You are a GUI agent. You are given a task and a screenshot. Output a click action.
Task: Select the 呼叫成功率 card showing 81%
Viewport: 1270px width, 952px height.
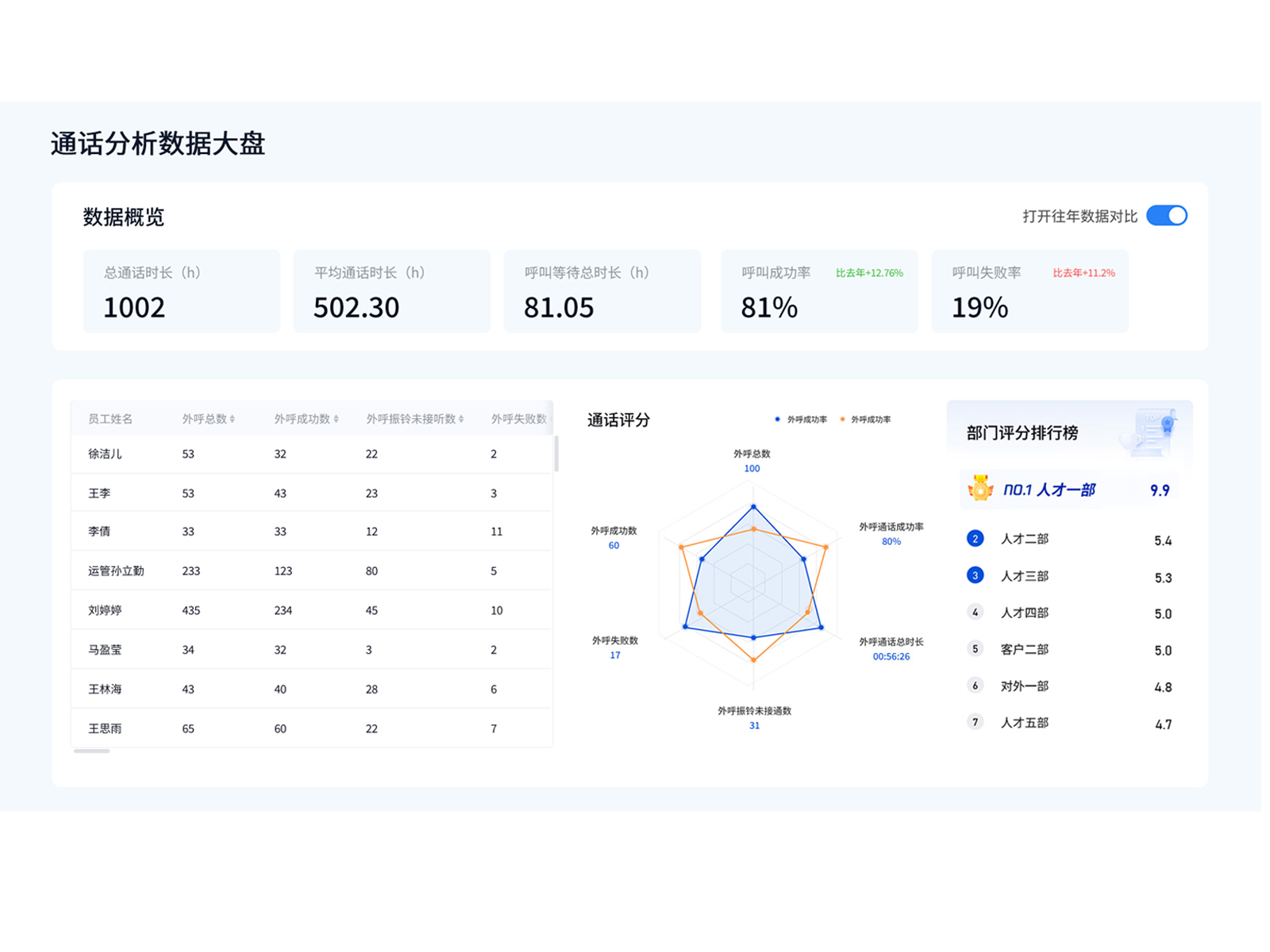click(819, 291)
